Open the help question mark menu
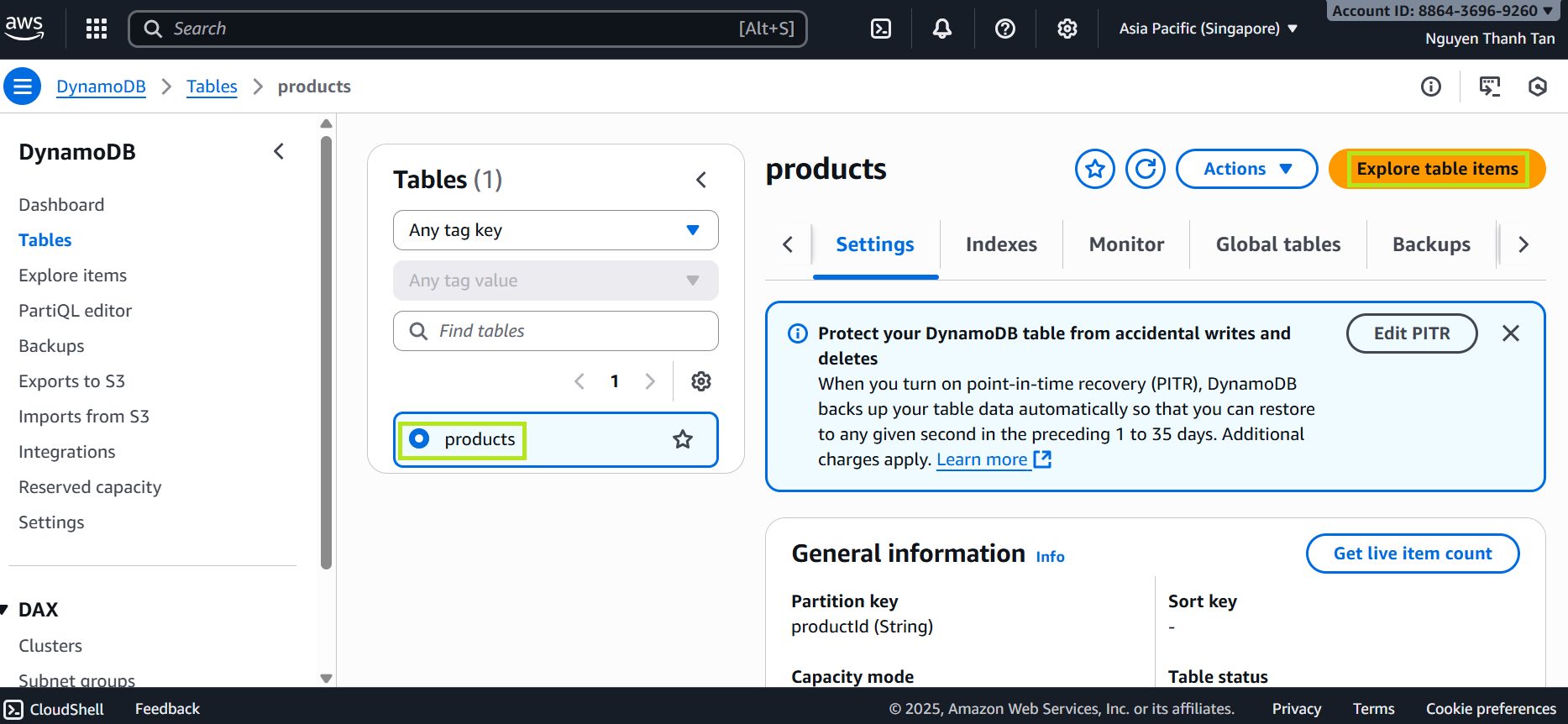Image resolution: width=1568 pixels, height=724 pixels. click(x=1004, y=29)
